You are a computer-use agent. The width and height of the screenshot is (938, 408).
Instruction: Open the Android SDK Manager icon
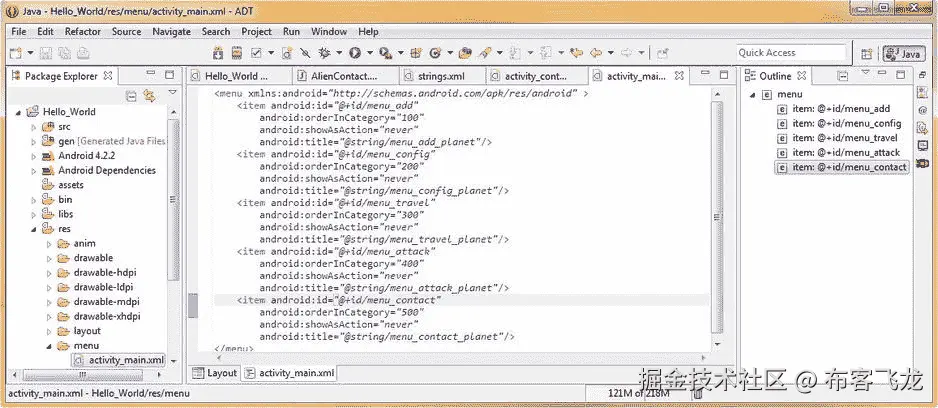(218, 53)
